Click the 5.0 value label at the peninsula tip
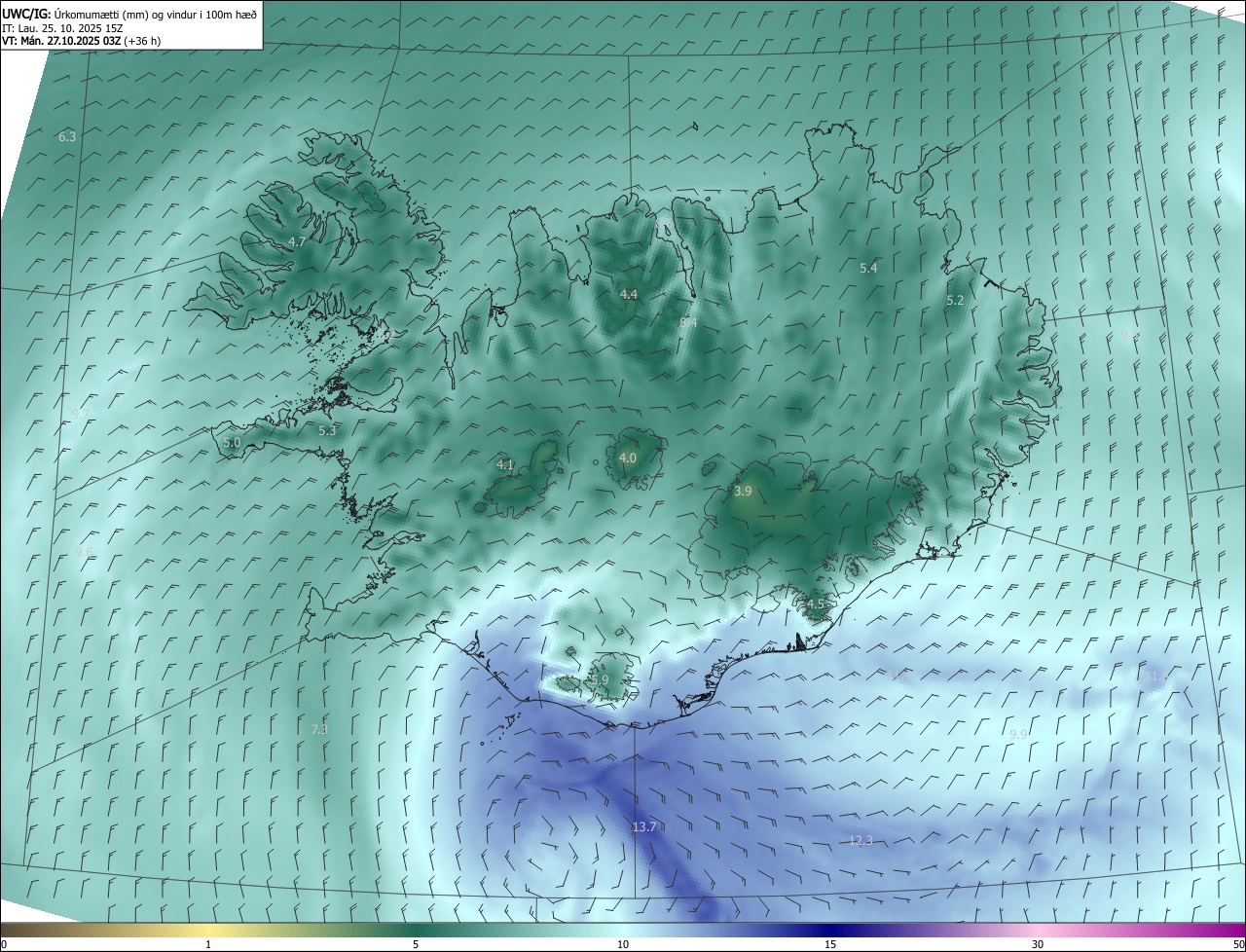 click(232, 442)
